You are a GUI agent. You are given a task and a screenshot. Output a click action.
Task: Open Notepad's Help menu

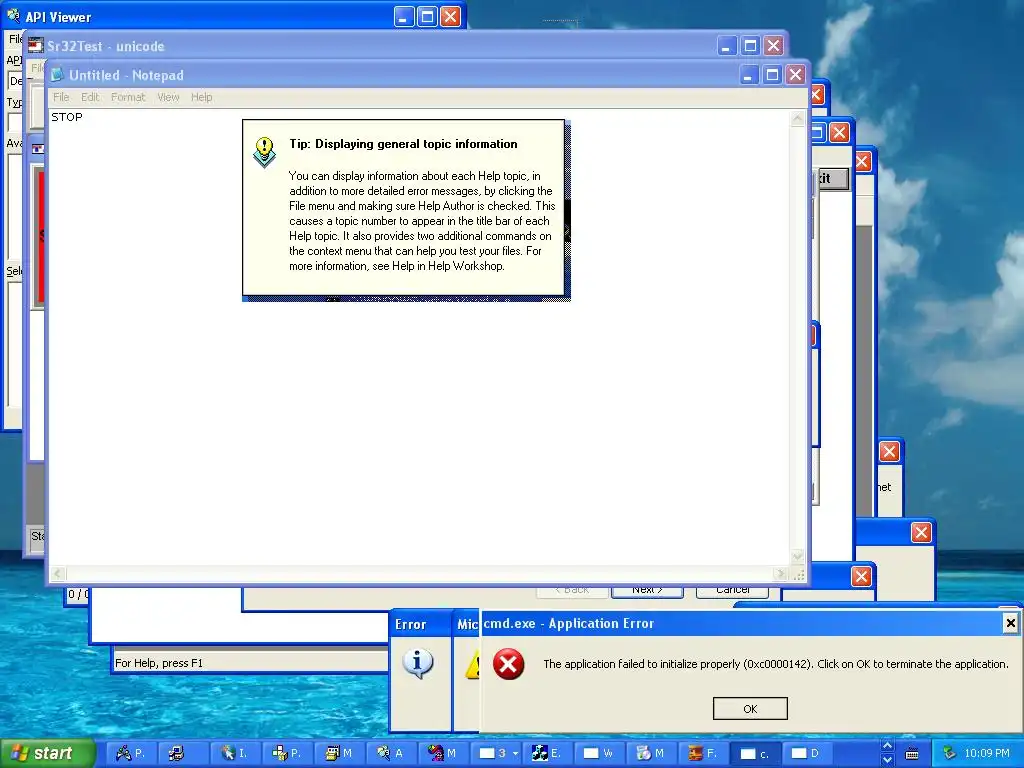click(x=201, y=97)
